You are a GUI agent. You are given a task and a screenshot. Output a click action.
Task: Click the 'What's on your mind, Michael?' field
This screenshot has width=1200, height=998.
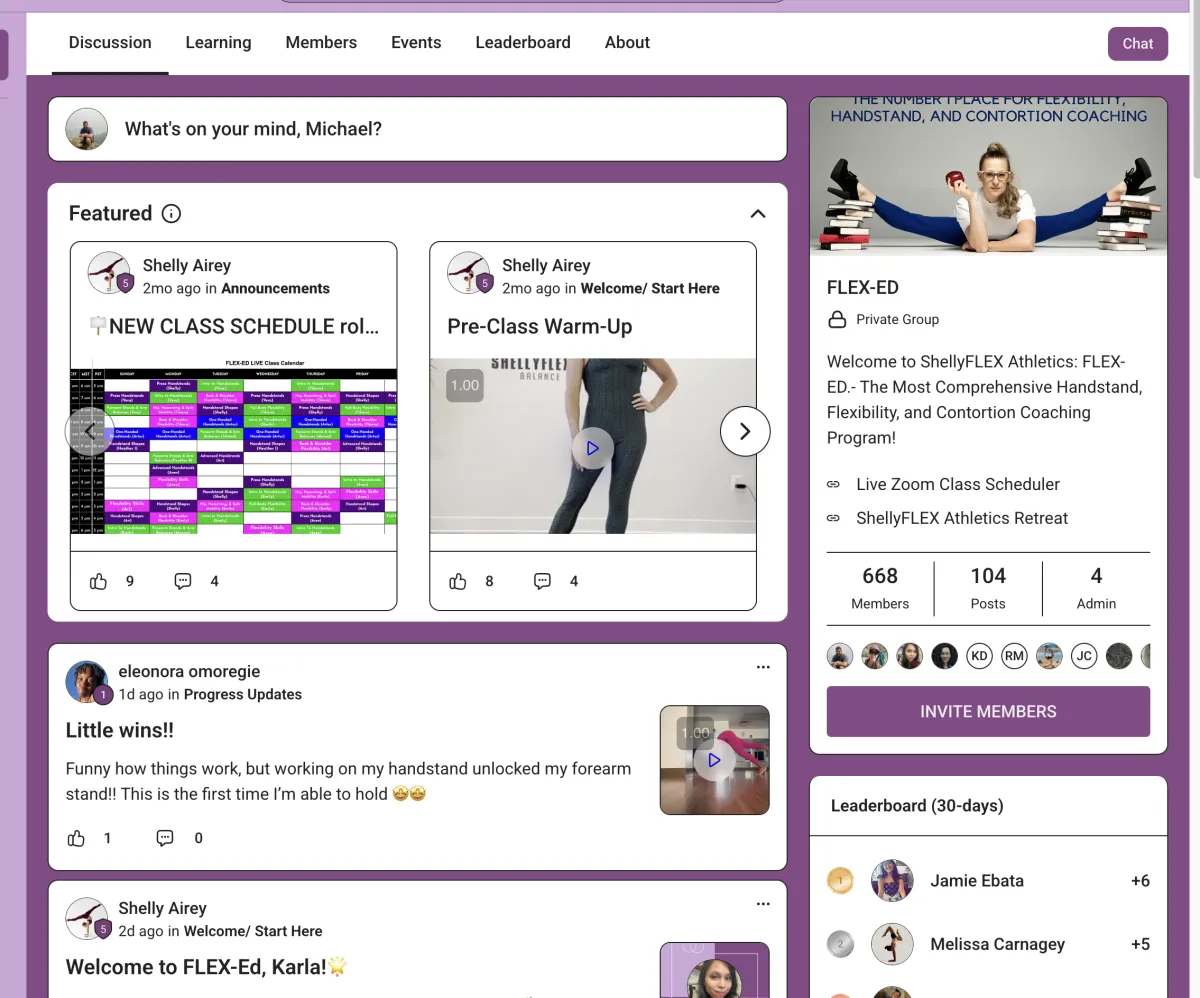point(417,129)
